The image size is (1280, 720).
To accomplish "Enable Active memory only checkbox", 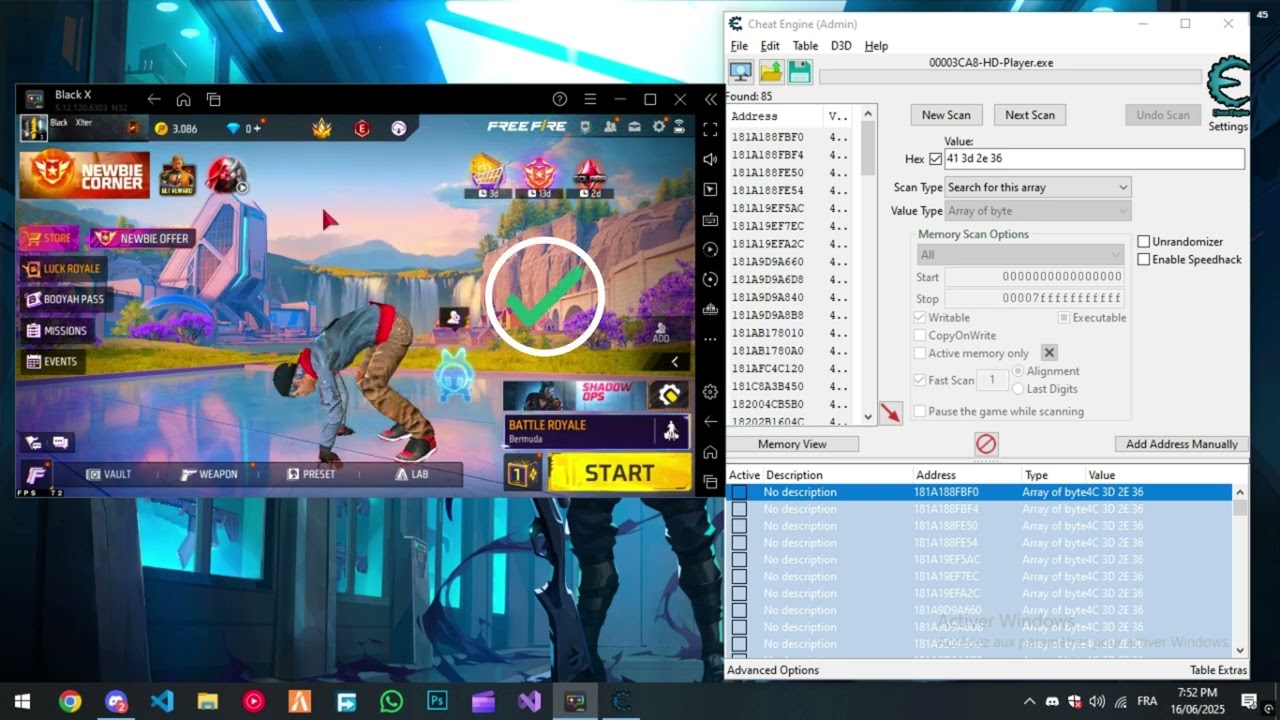I will [x=920, y=354].
